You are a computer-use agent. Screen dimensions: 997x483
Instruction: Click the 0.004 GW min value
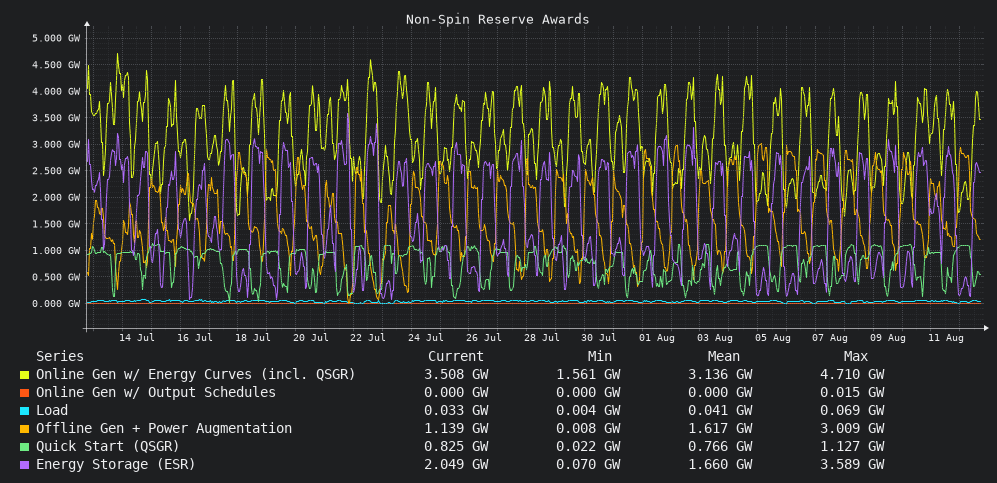[588, 411]
